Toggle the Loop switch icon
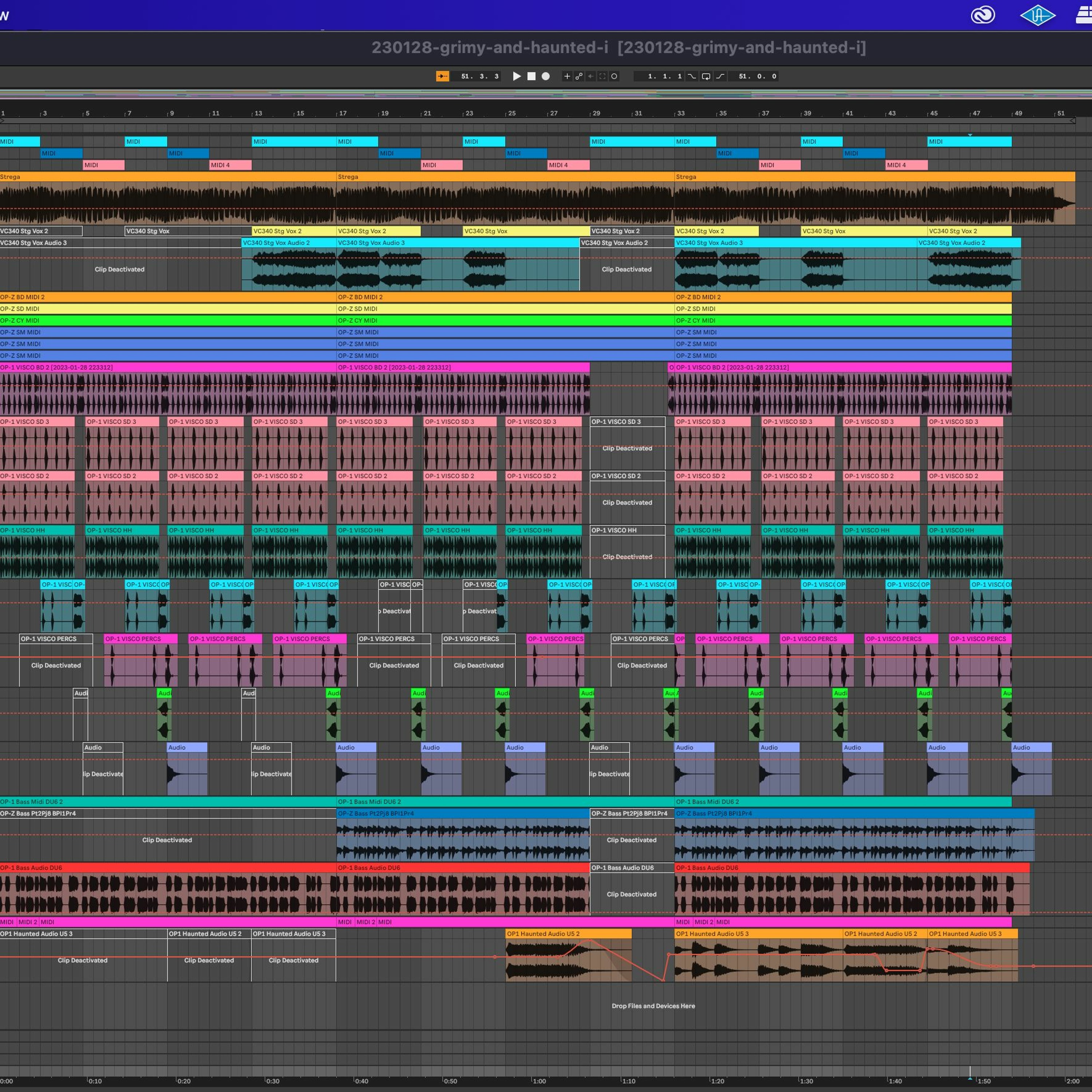Image resolution: width=1092 pixels, height=1092 pixels. 706,76
